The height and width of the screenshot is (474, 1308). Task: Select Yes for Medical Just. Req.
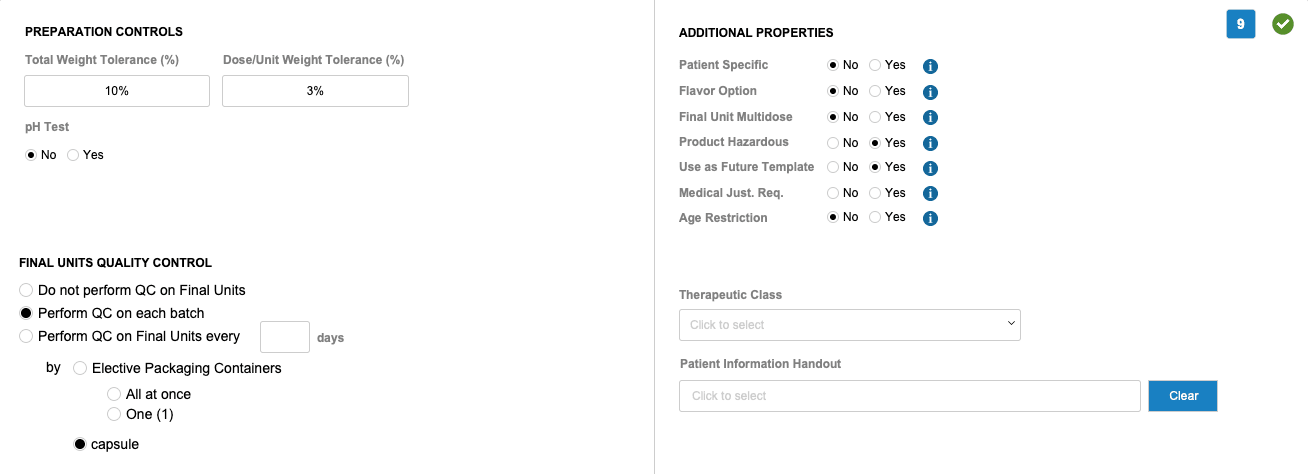coord(875,193)
